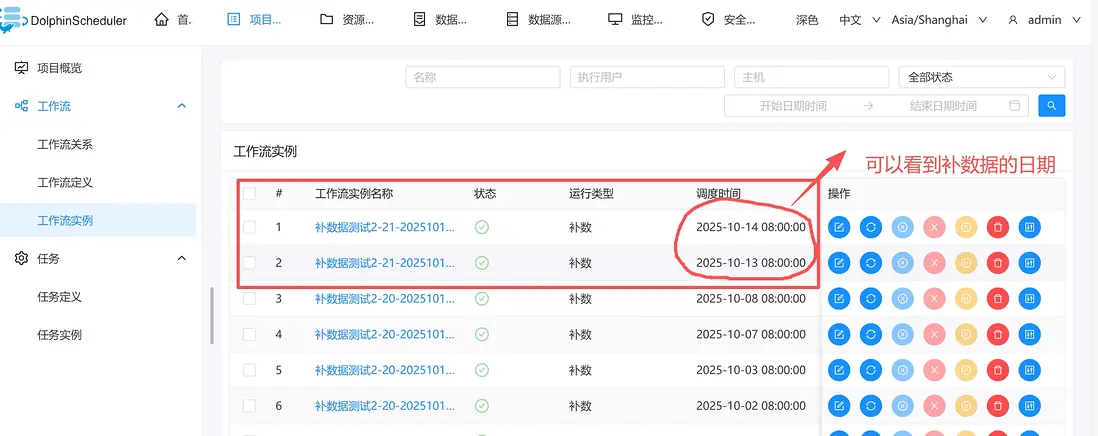Click the edit icon for instance row 3

coord(839,299)
